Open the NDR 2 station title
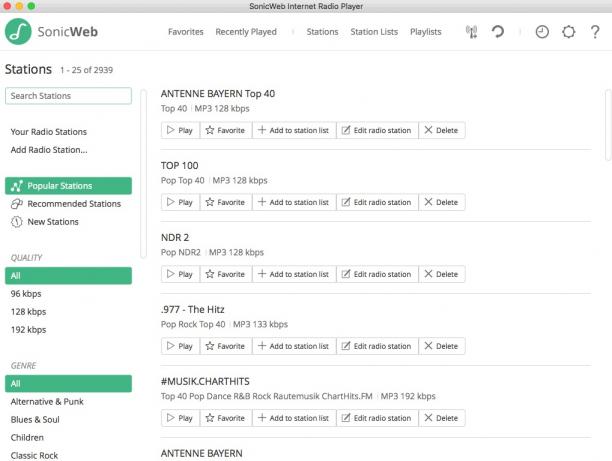 click(175, 237)
